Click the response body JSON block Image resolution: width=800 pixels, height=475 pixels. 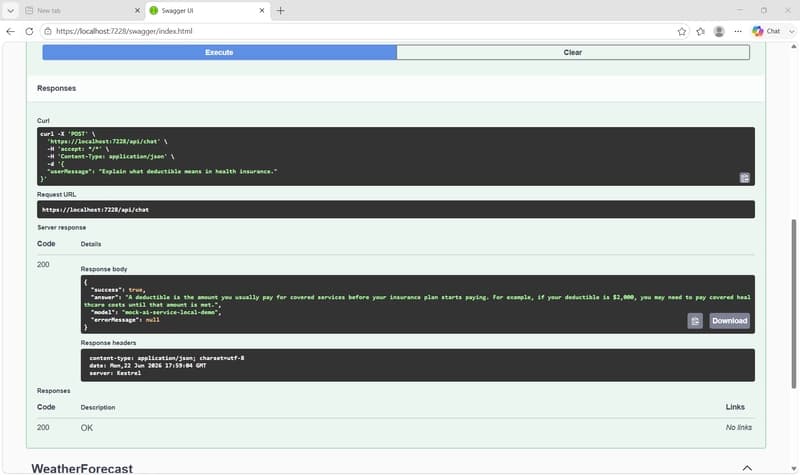[418, 304]
